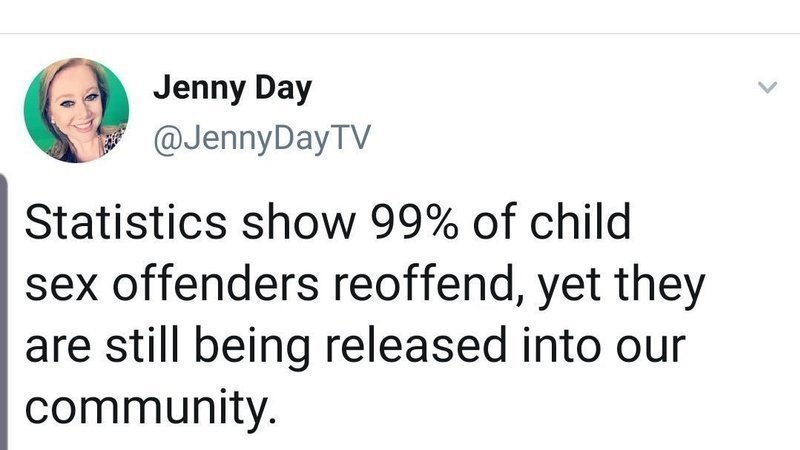
Task: Click the word 'Statistics' in the tweet
Action: (x=126, y=222)
